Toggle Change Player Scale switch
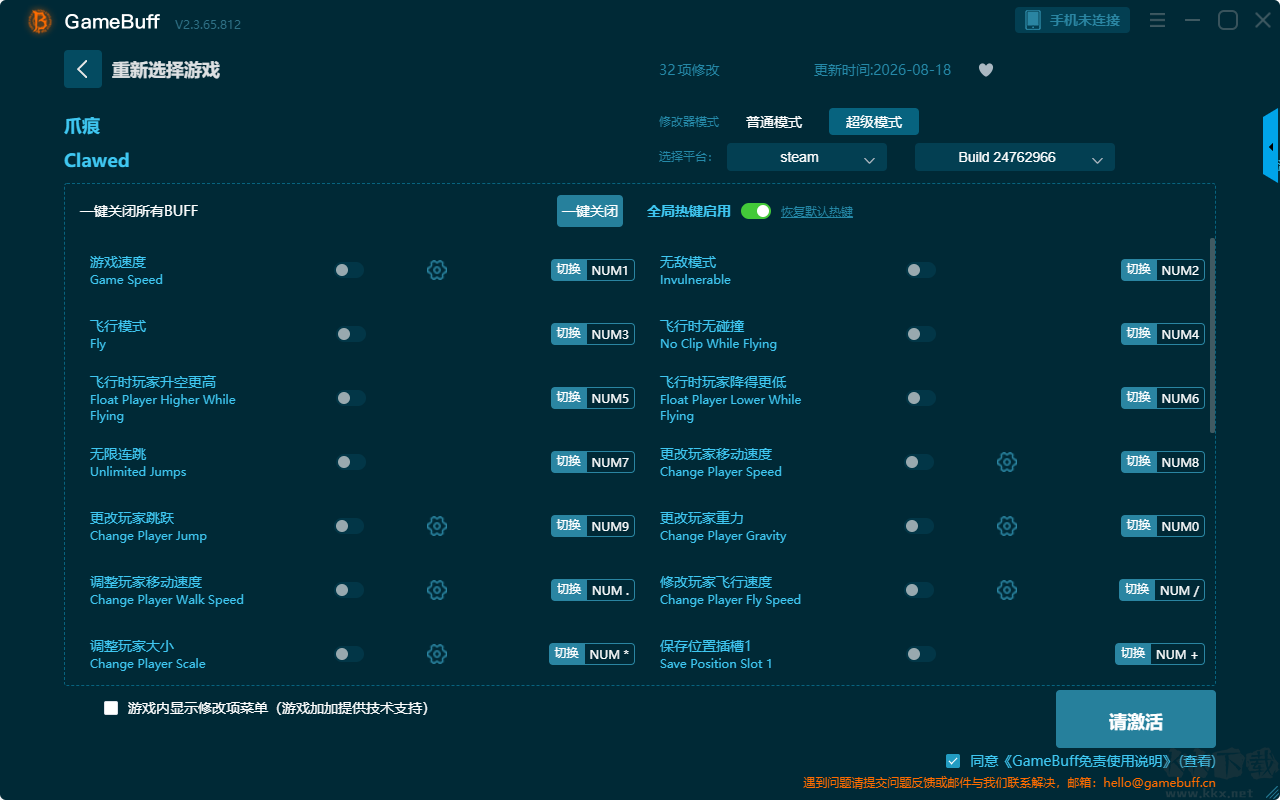The image size is (1280, 800). coord(349,654)
